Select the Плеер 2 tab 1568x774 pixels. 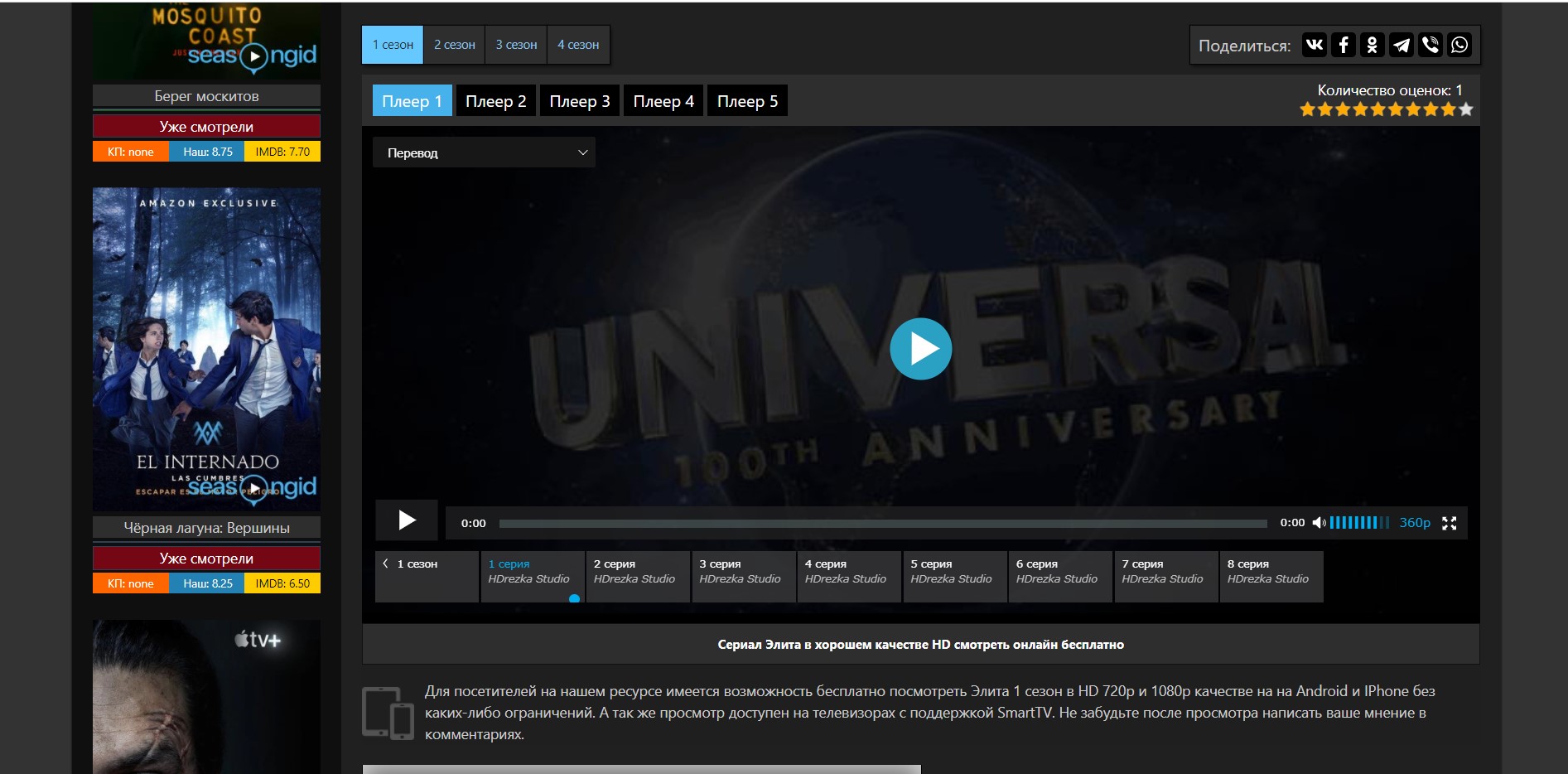pyautogui.click(x=496, y=101)
